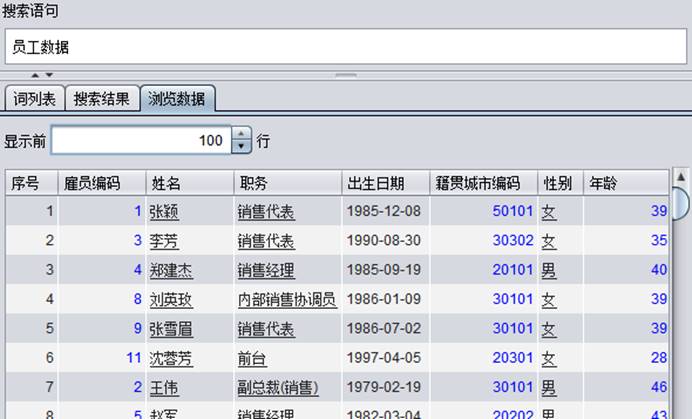
Task: Open the 搜索结果 tab
Action: coord(102,99)
